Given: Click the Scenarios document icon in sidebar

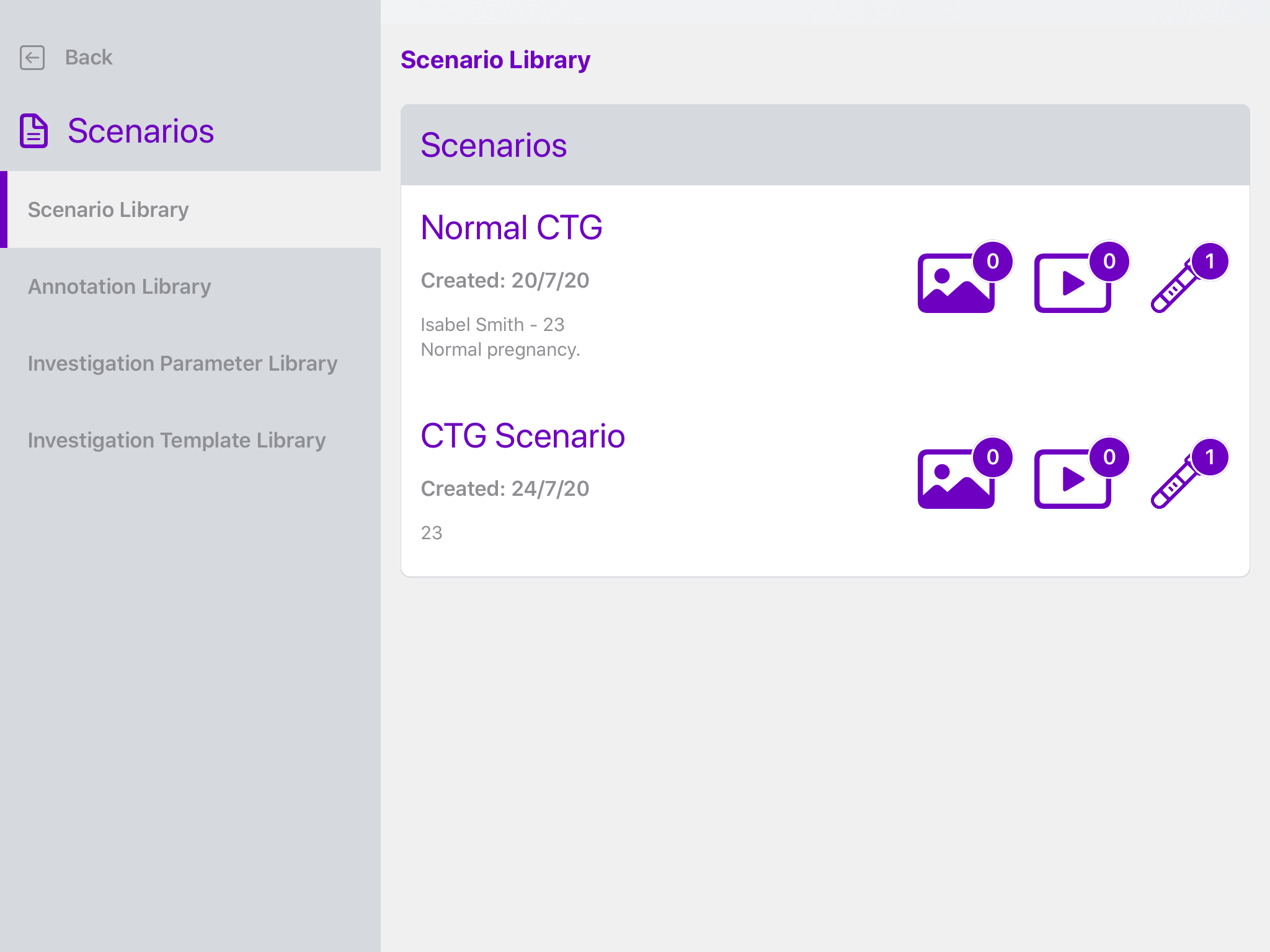Looking at the screenshot, I should coord(34,131).
